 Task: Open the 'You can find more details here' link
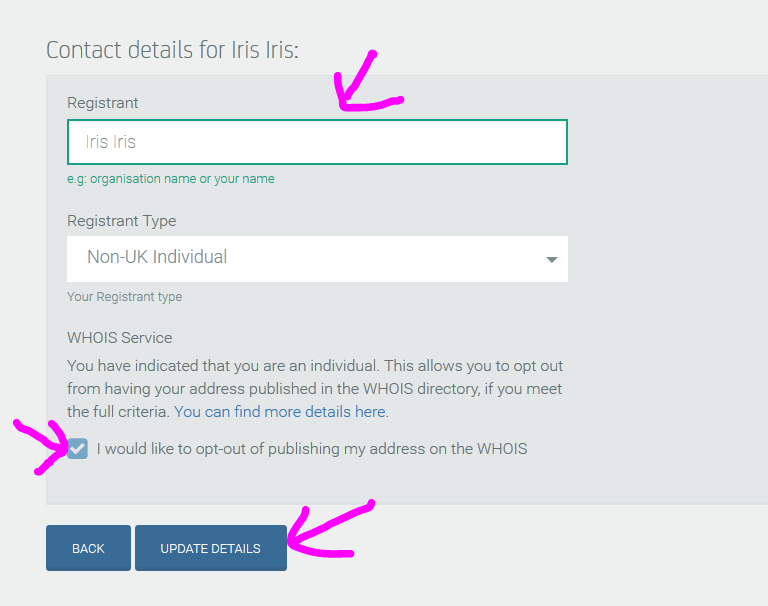point(280,412)
